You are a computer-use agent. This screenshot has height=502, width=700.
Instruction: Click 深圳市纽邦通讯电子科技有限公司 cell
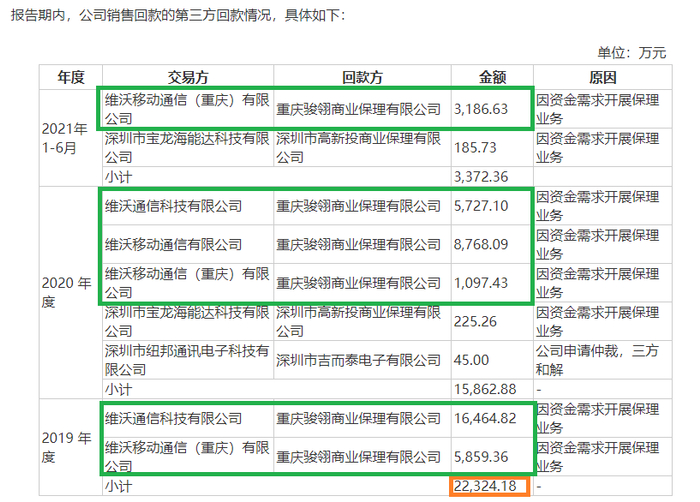click(187, 360)
